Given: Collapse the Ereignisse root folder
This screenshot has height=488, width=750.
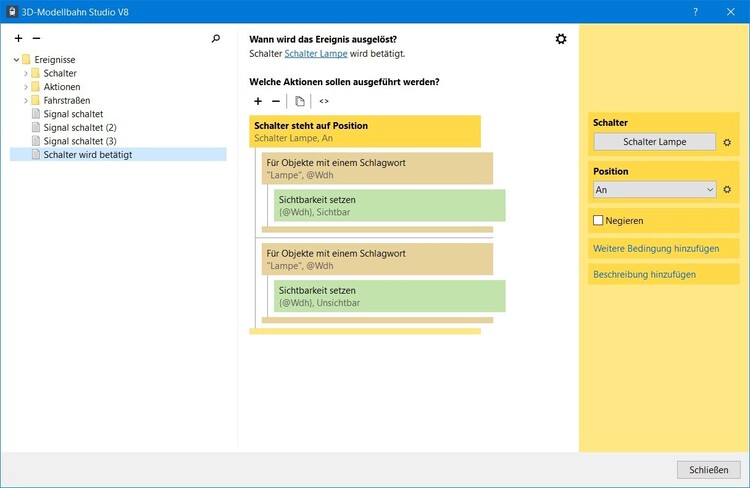Looking at the screenshot, I should point(16,60).
